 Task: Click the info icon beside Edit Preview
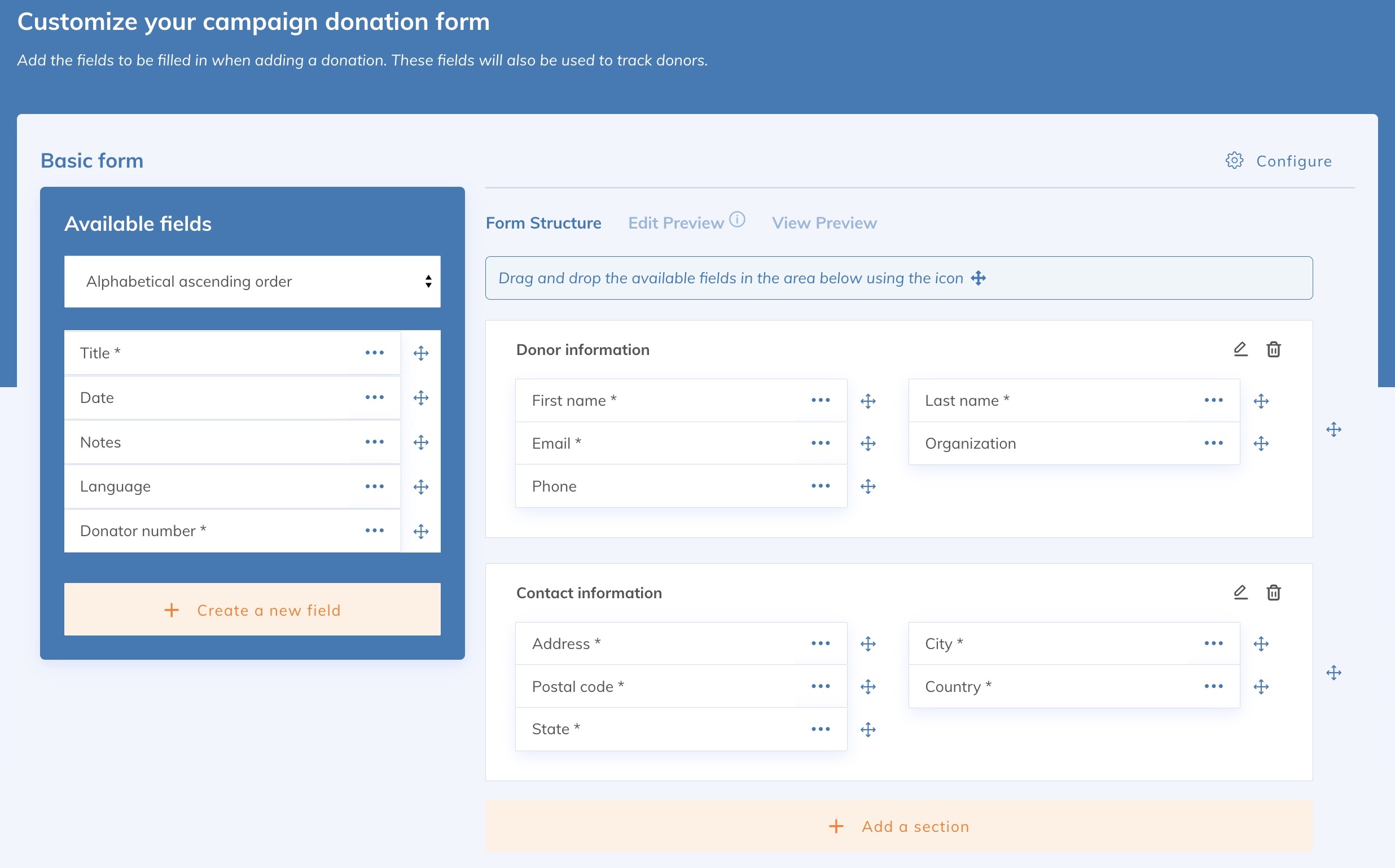pos(738,218)
